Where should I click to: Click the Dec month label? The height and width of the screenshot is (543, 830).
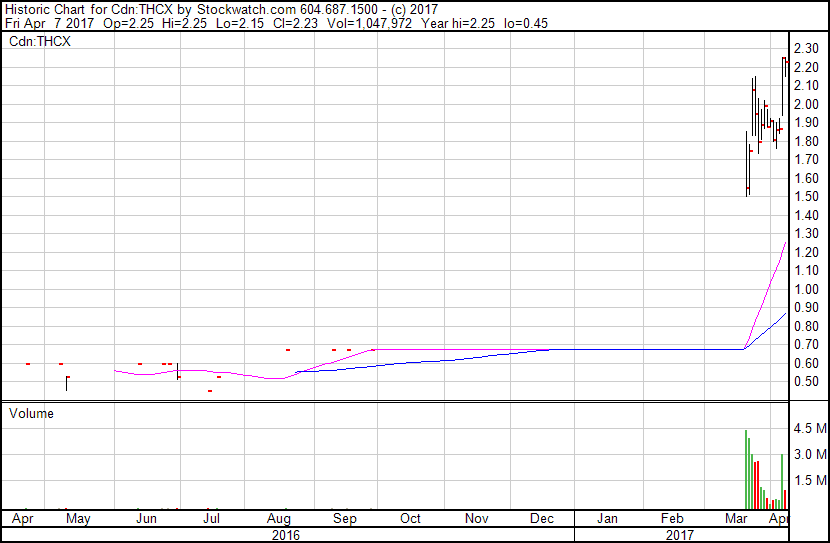542,519
